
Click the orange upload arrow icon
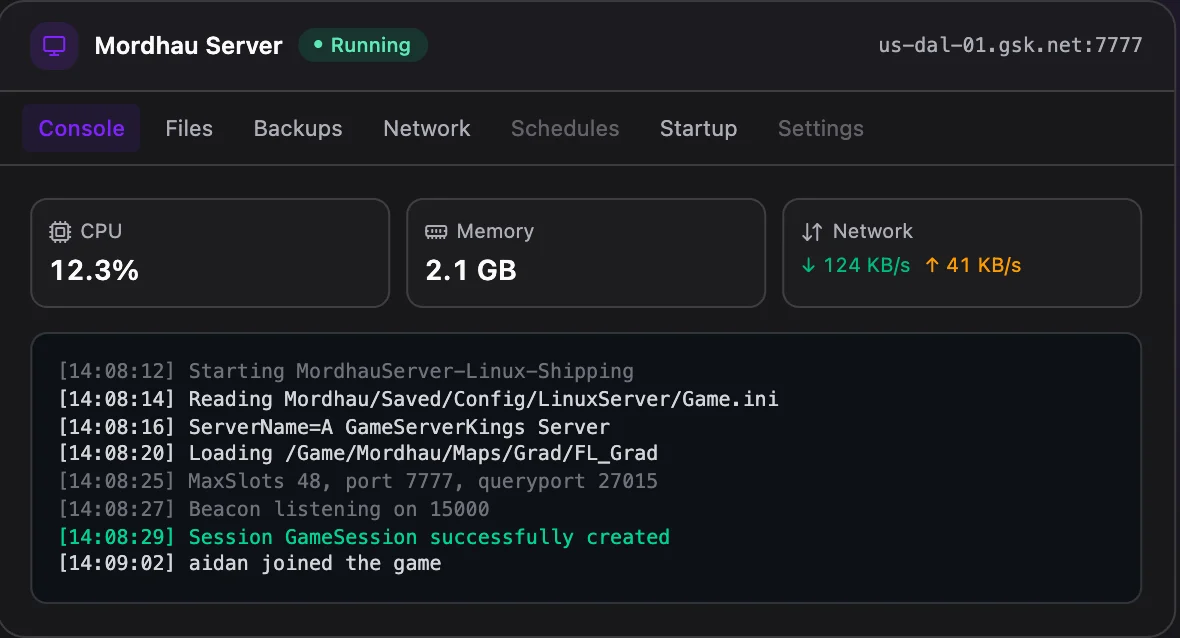click(932, 265)
